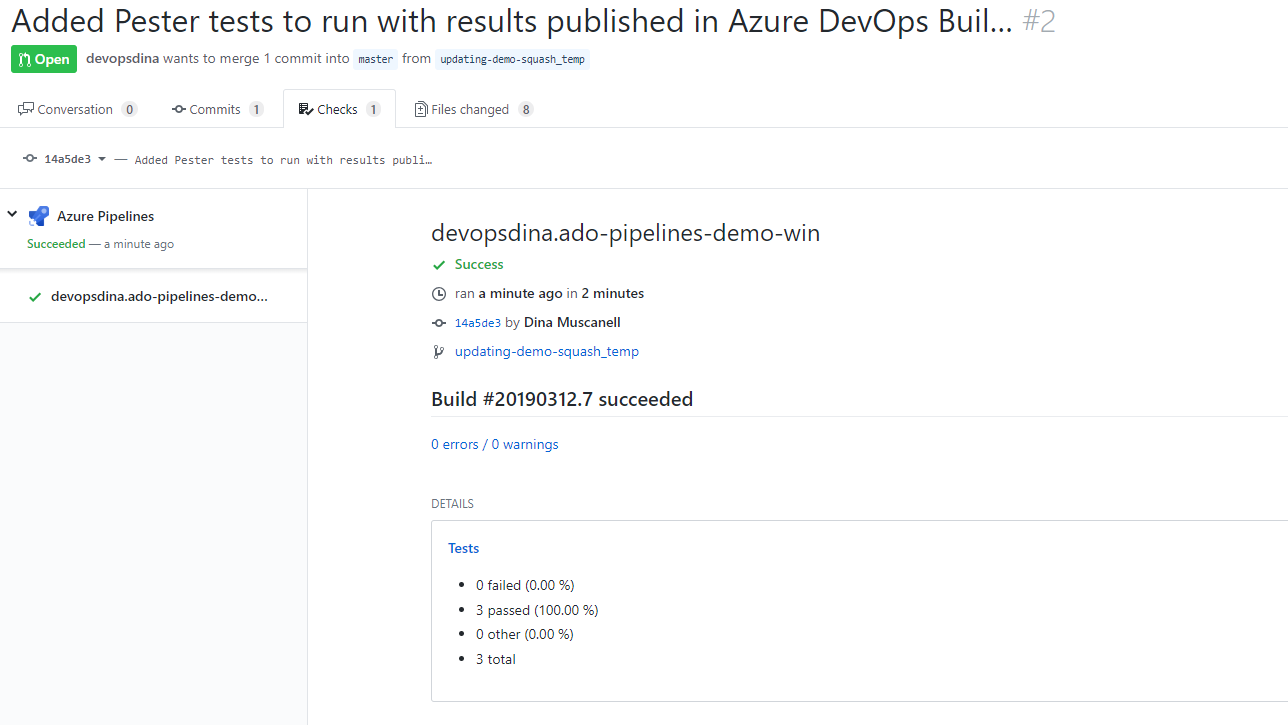Click the DETAILS section label

click(452, 504)
